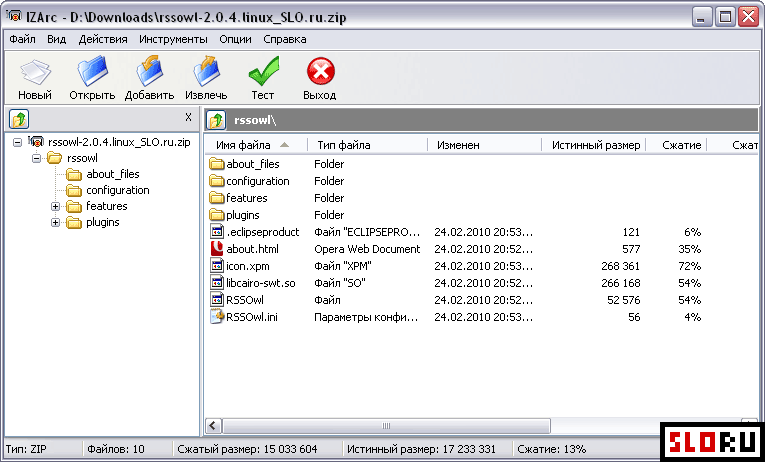Open the Файл menu
765x462 pixels.
22,40
